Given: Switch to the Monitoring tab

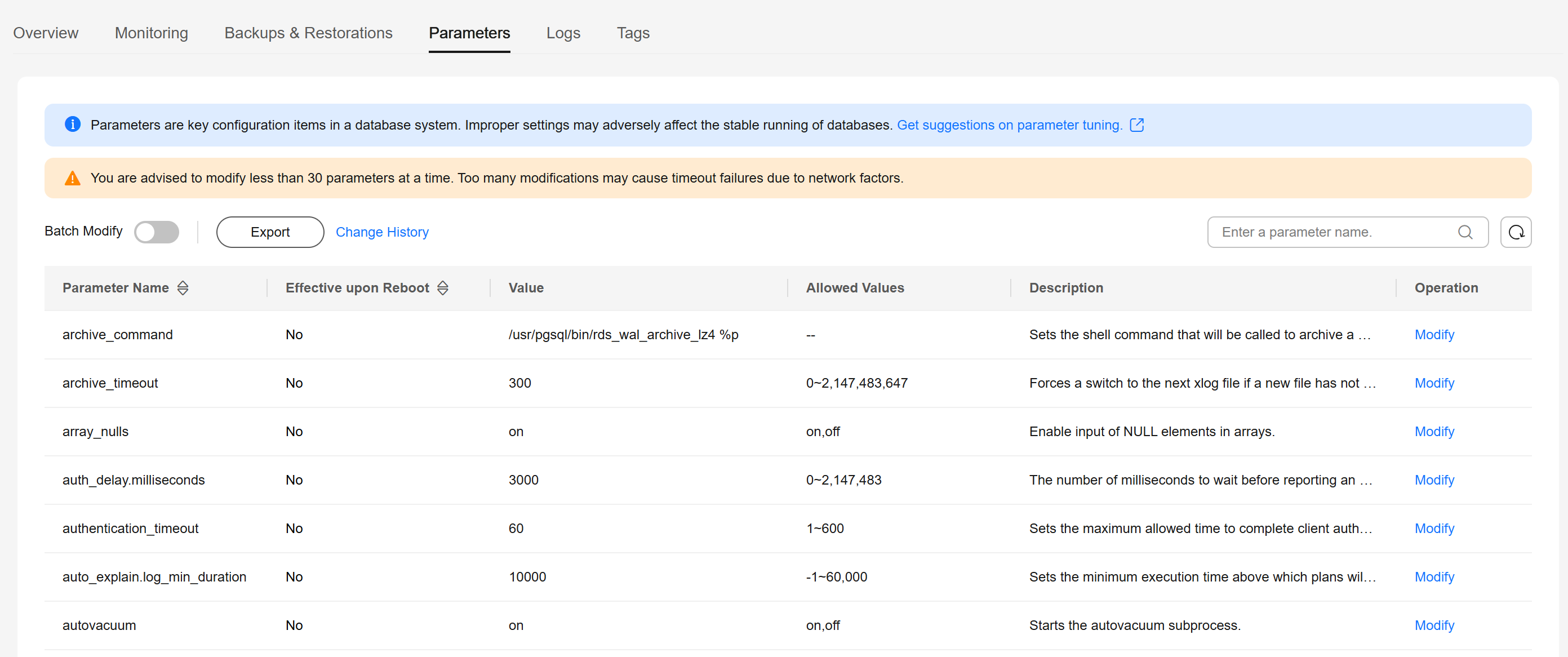Looking at the screenshot, I should (151, 33).
